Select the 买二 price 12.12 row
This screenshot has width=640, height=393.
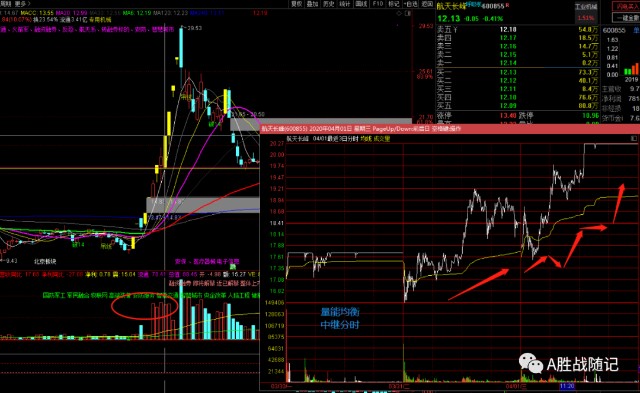[x=517, y=80]
